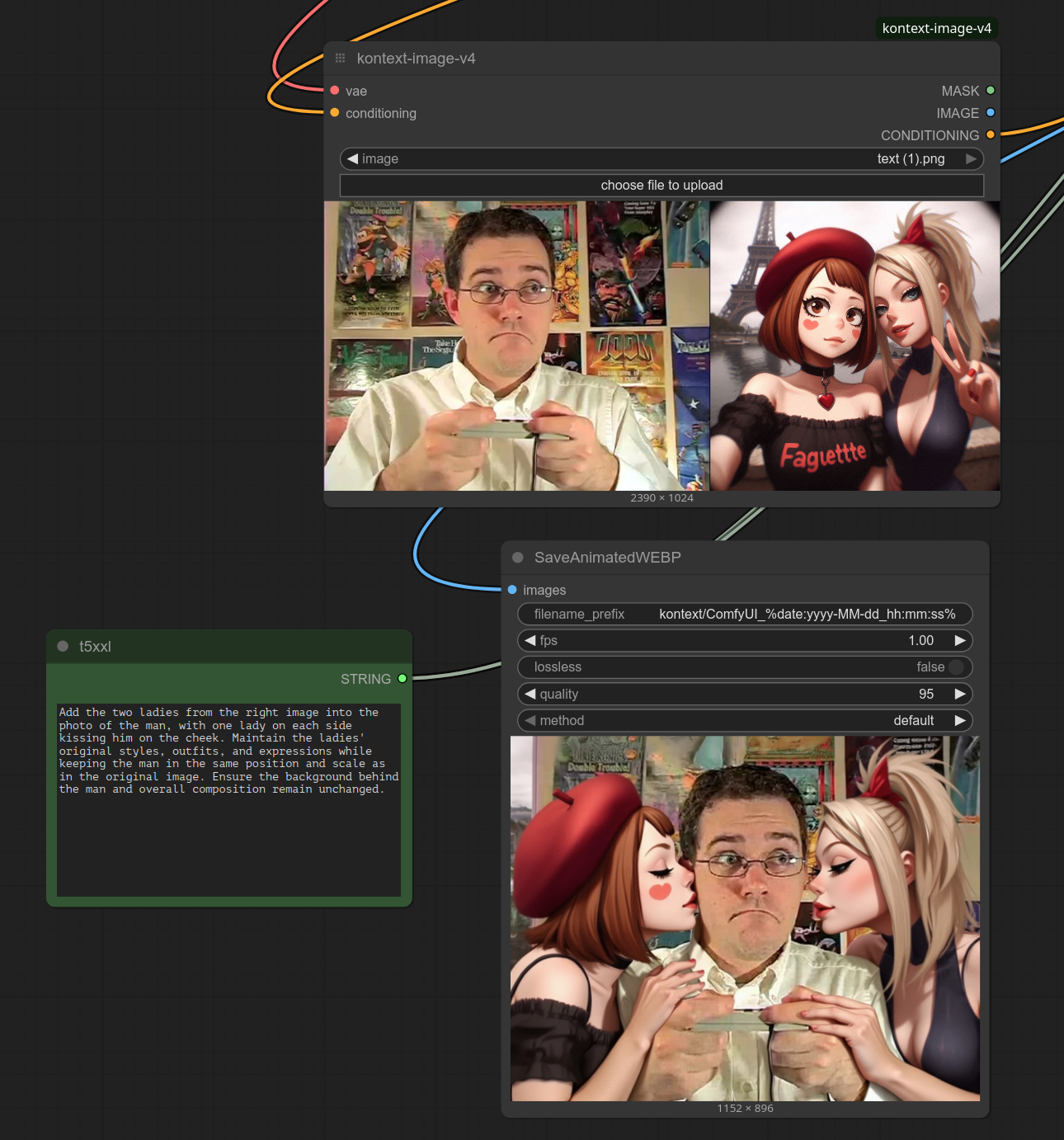
Task: Click the kontext-image-v4 node grid icon
Action: (340, 59)
